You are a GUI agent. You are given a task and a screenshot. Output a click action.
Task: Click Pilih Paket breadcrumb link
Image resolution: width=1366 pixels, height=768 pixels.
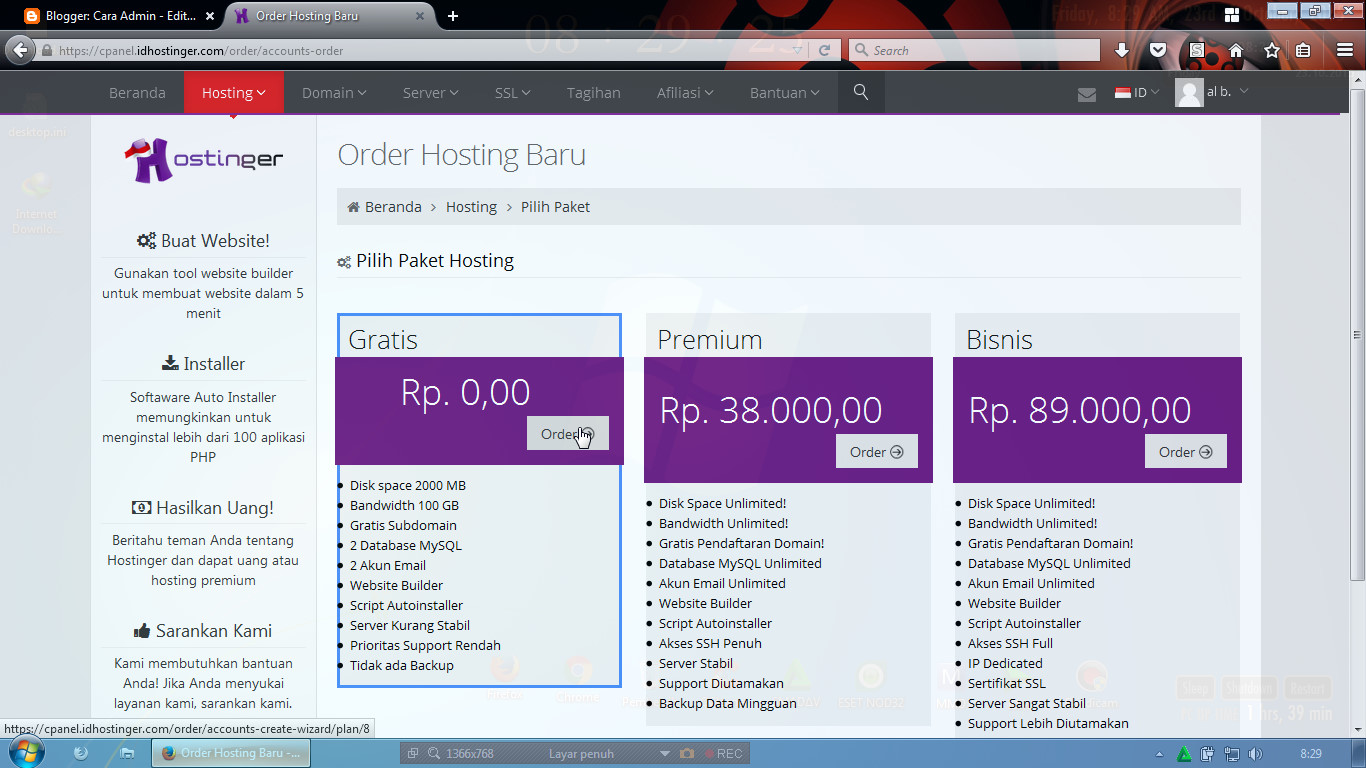click(x=555, y=207)
